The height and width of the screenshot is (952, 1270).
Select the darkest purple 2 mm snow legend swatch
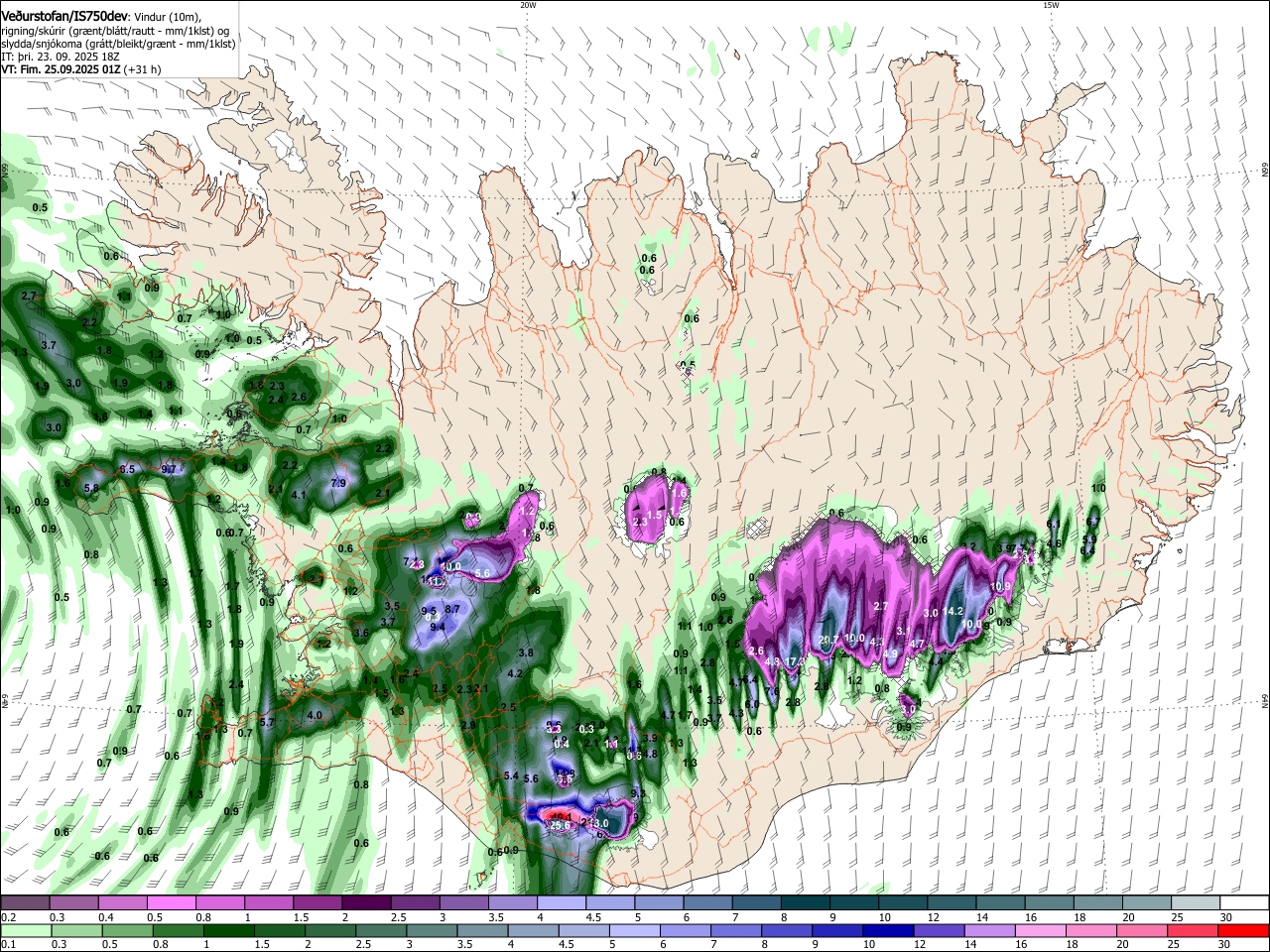(x=365, y=903)
